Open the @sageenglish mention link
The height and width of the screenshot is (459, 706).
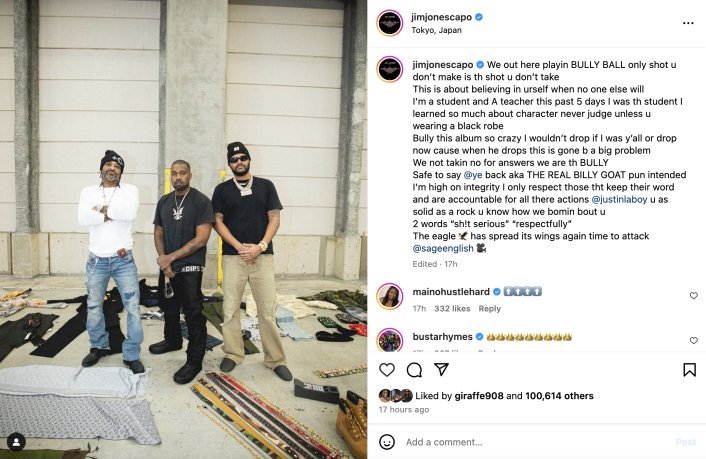[x=443, y=248]
